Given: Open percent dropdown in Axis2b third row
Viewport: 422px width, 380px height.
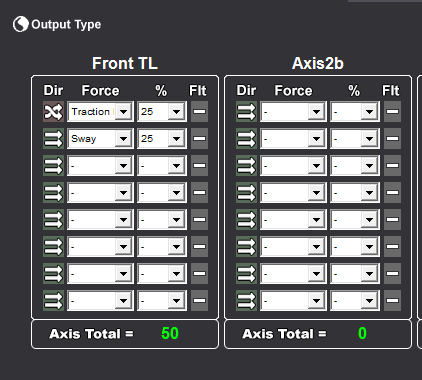Looking at the screenshot, I should (355, 166).
